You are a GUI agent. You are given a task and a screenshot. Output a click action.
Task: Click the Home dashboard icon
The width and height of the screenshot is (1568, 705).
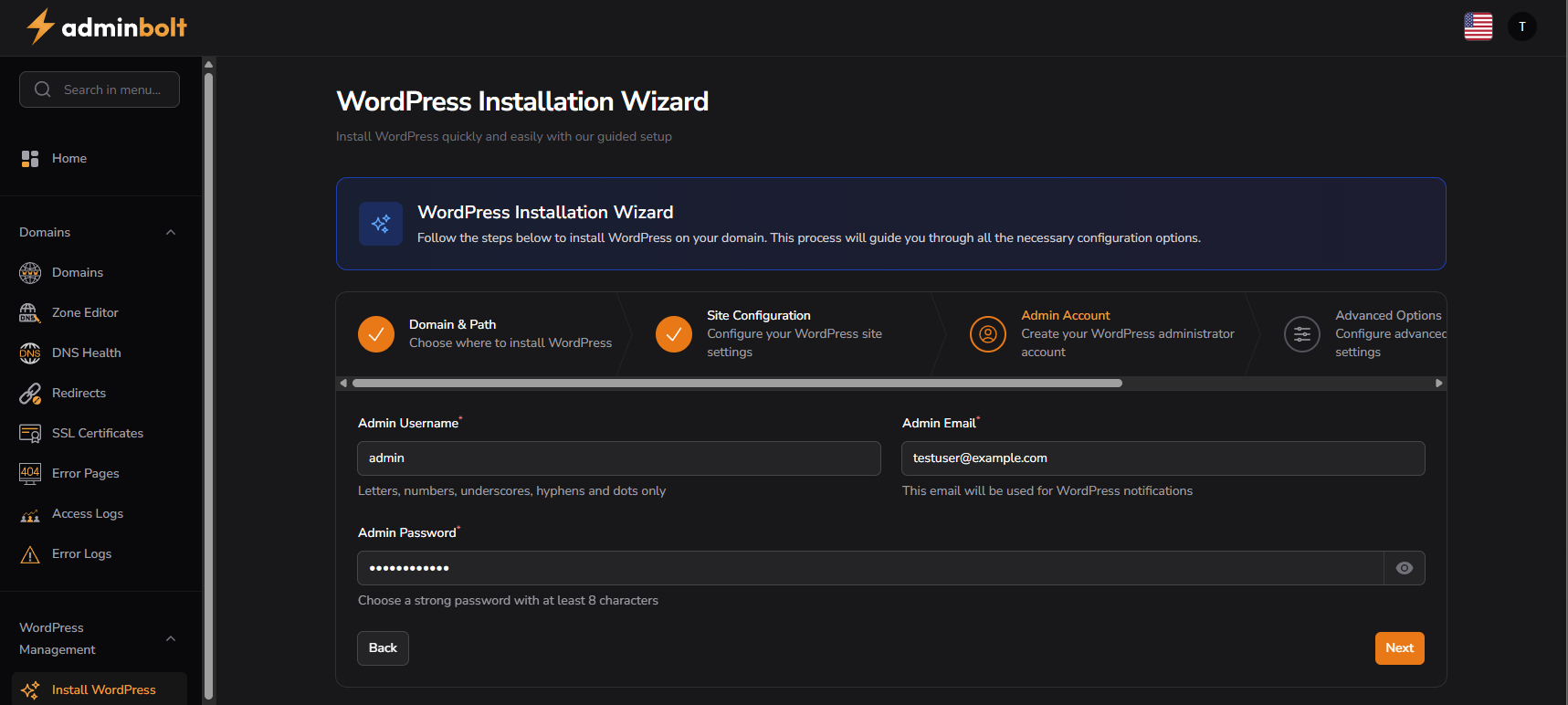click(x=30, y=159)
